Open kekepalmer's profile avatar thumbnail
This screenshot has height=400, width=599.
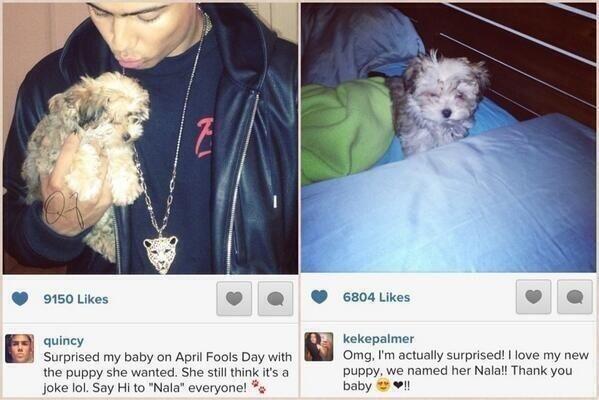[x=319, y=347]
